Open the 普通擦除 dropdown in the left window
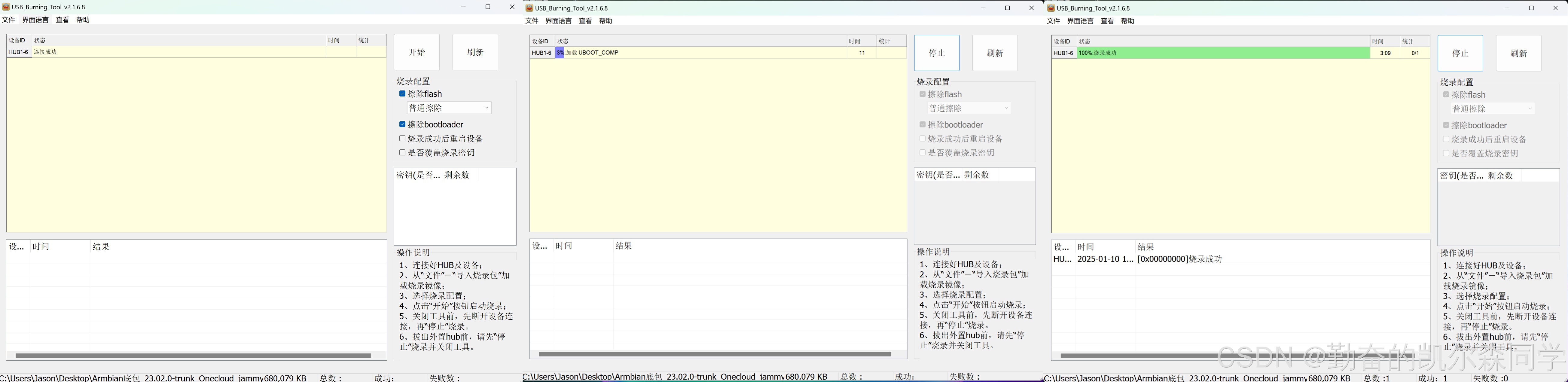 click(449, 108)
